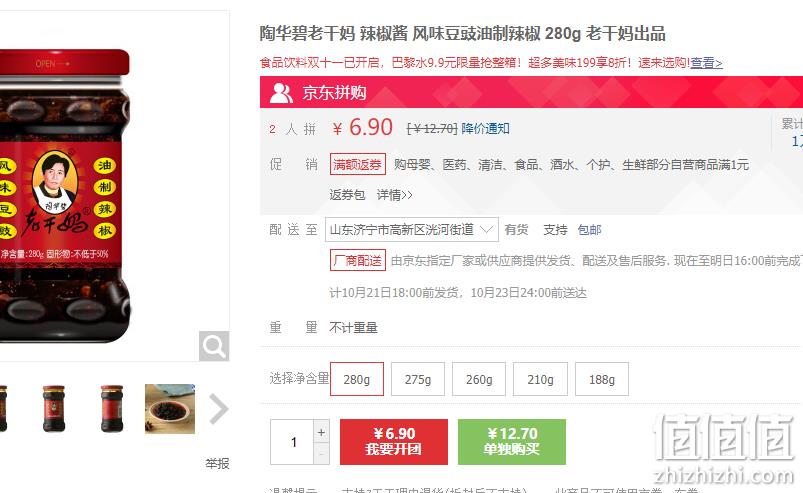This screenshot has width=803, height=493.
Task: Increase quantity with the plus button
Action: click(x=321, y=432)
